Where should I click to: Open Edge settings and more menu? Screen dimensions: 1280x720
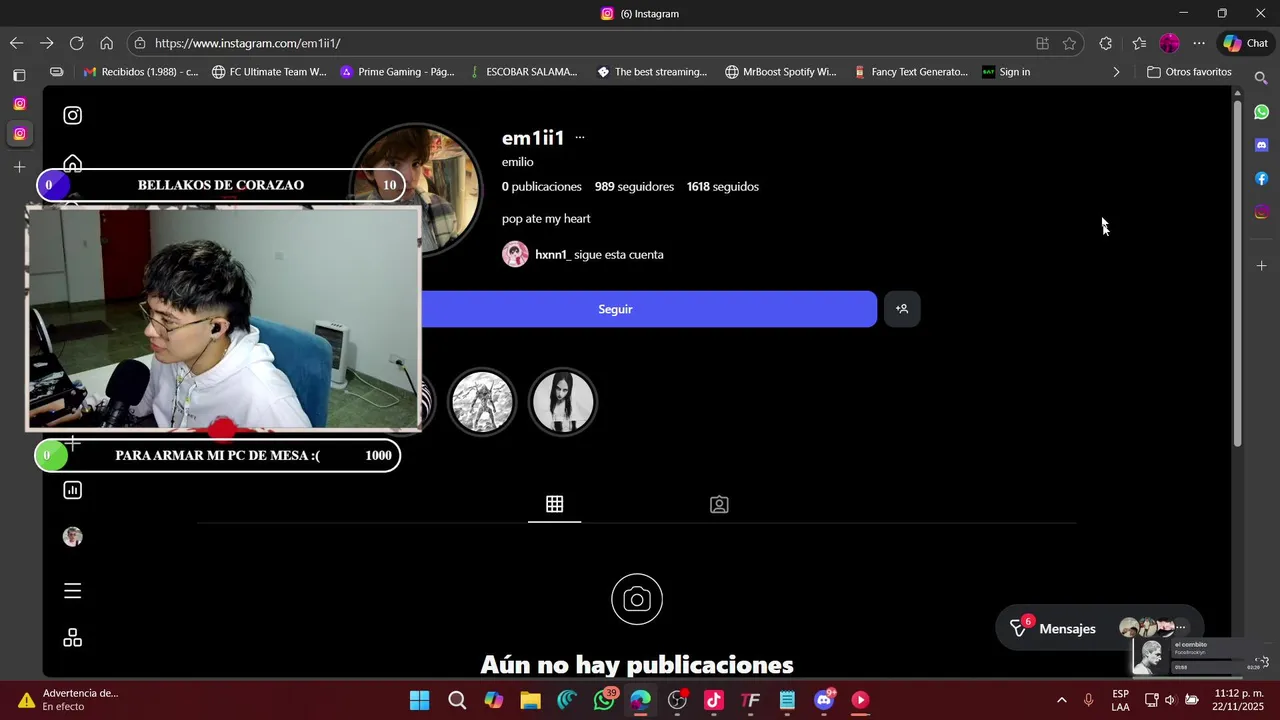point(1199,43)
